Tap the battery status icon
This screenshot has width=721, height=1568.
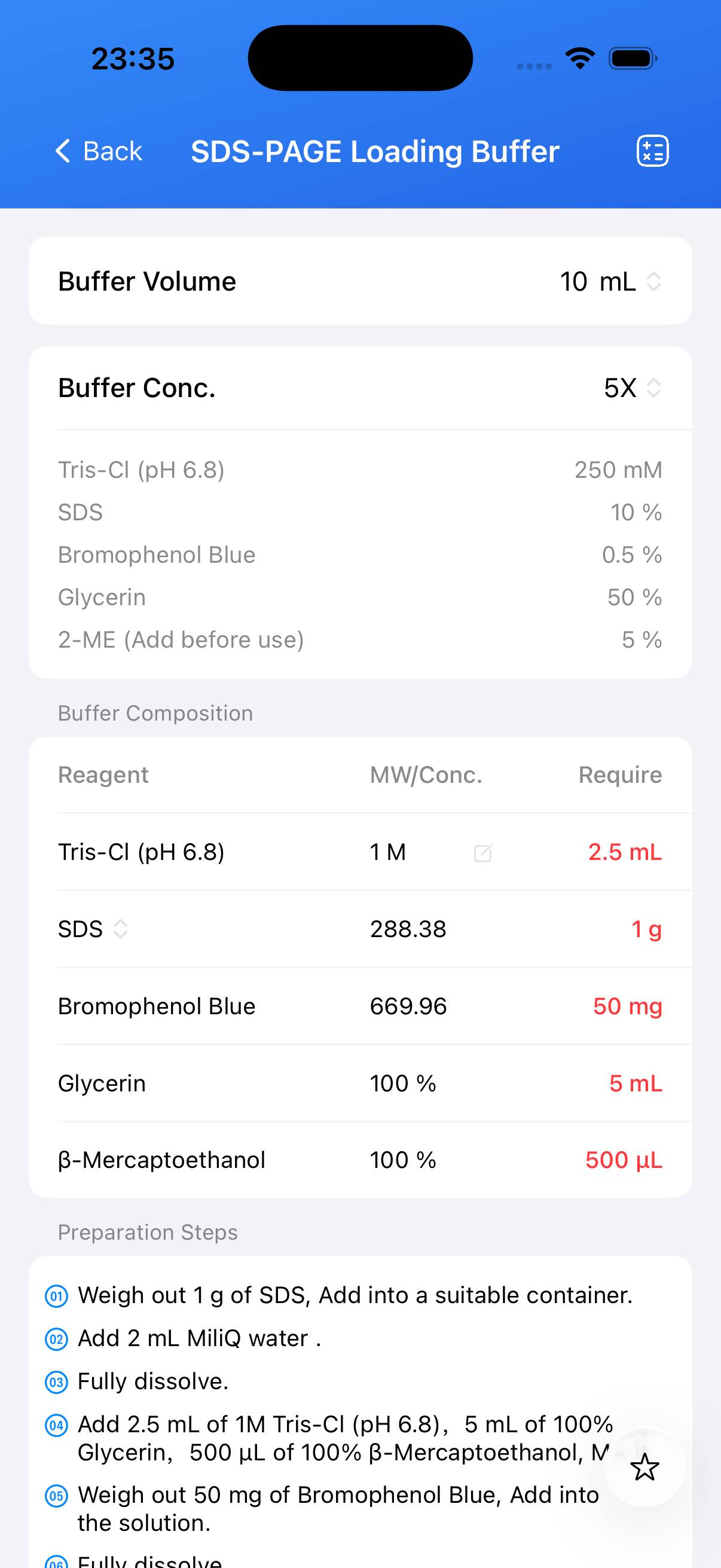633,59
